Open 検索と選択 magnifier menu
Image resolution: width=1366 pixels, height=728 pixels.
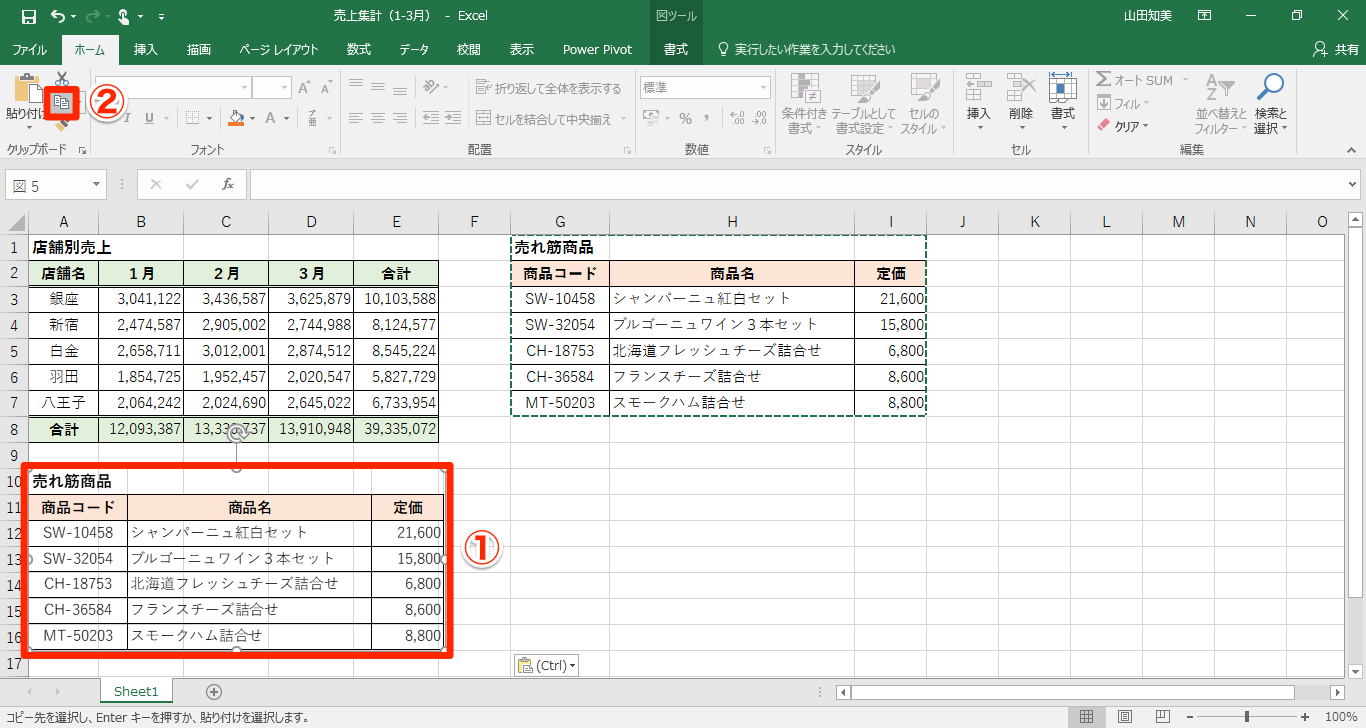click(x=1270, y=104)
